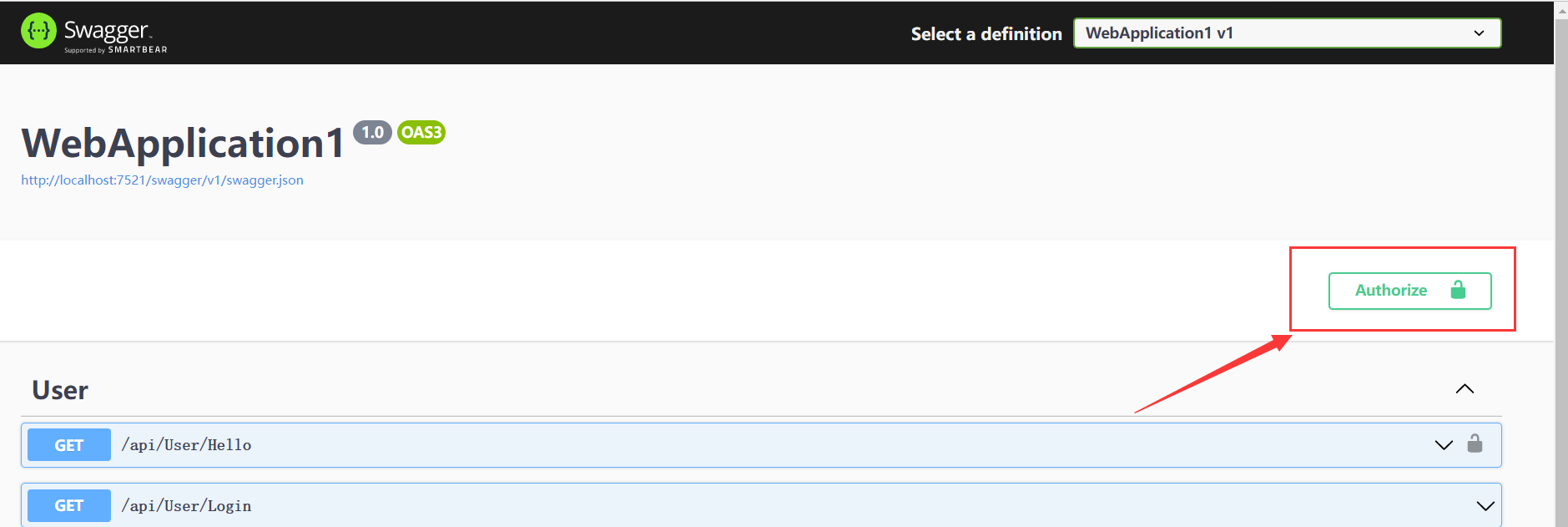Collapse the User section chevron
Screen dimensions: 1568x527
click(1465, 389)
